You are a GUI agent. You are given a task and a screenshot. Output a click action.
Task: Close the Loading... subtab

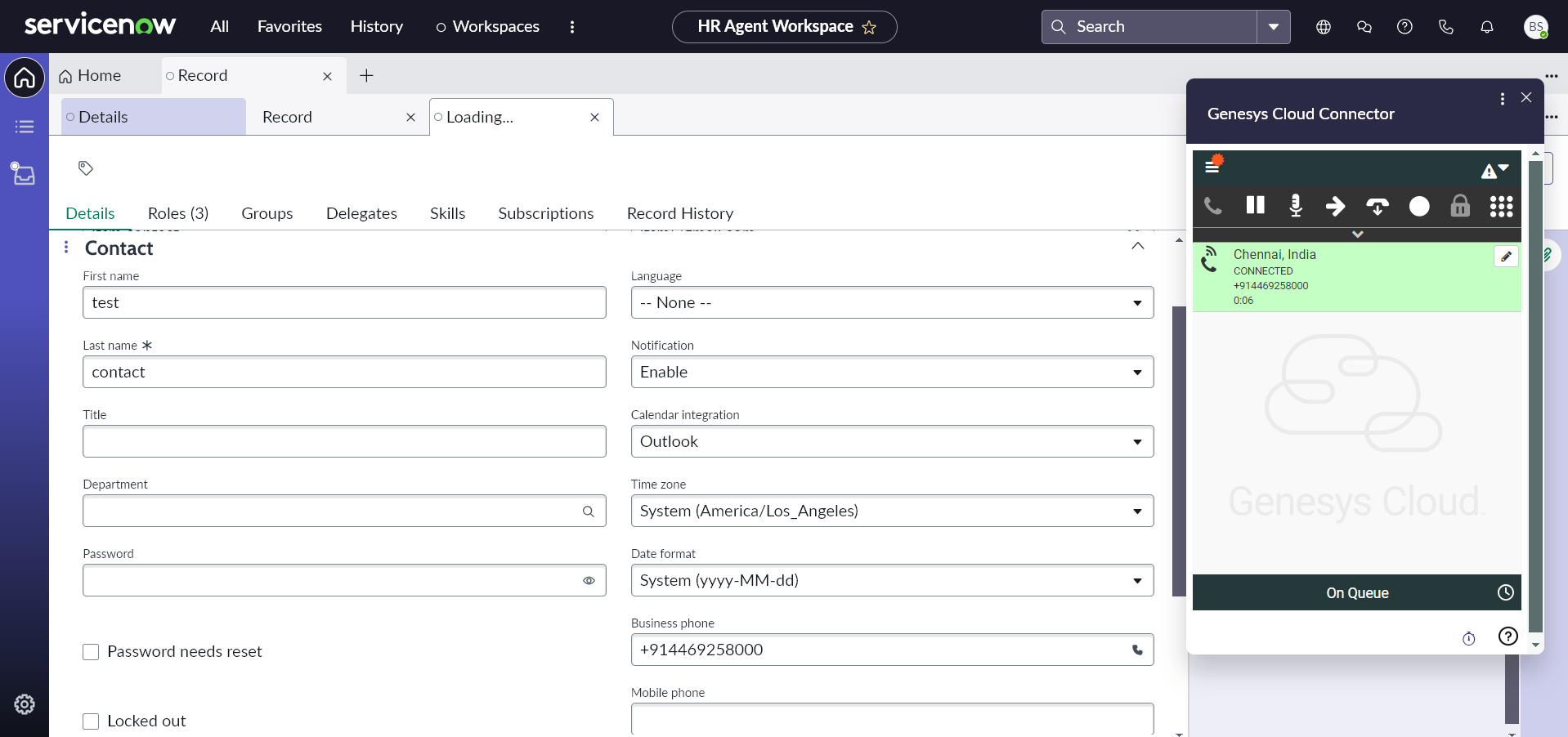594,117
